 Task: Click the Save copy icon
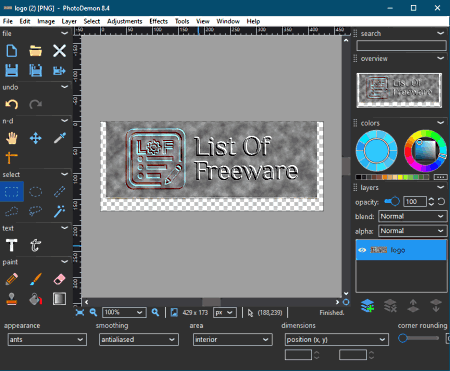click(36, 71)
